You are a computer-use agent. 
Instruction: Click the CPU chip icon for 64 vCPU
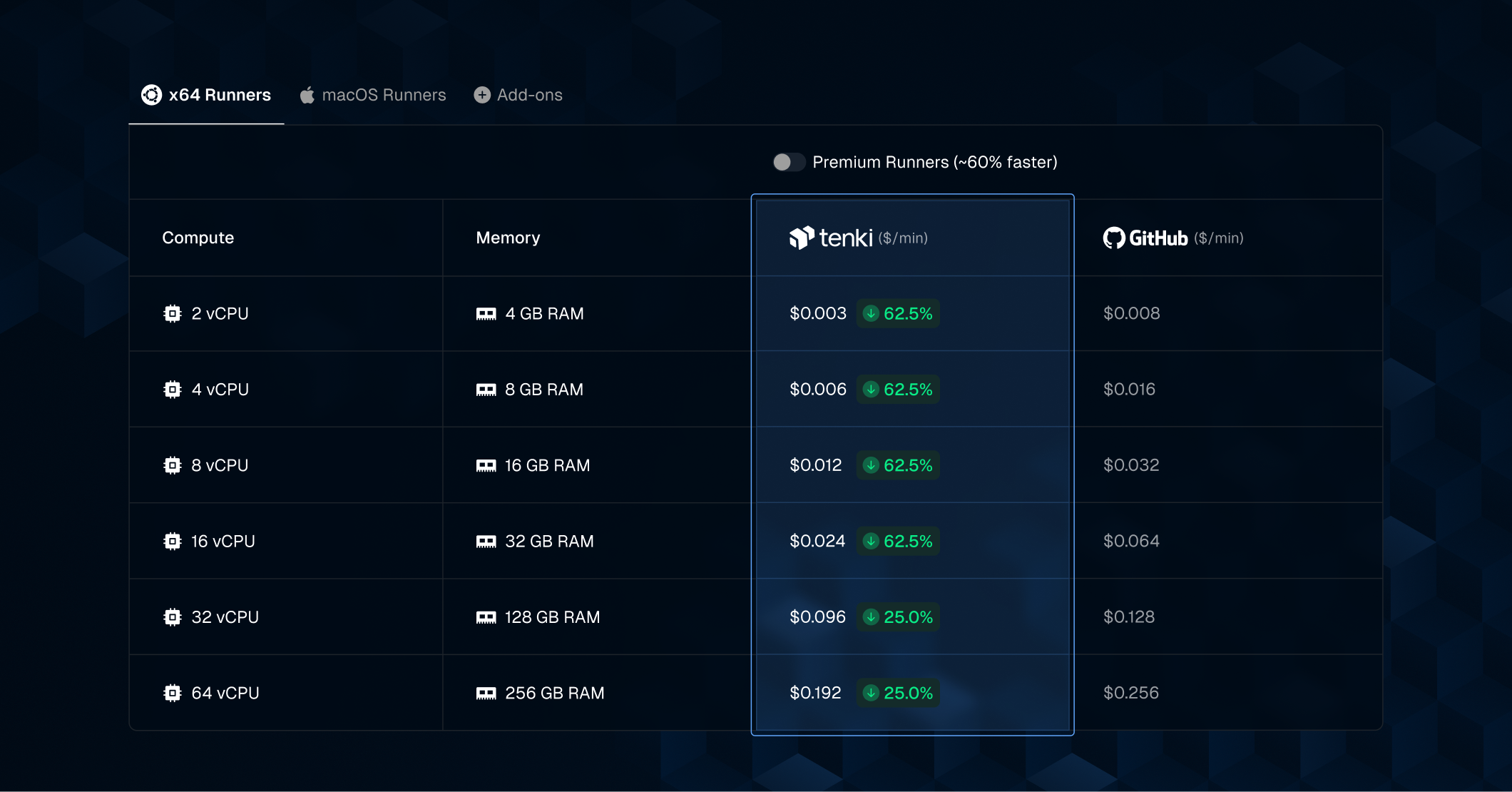(x=172, y=693)
